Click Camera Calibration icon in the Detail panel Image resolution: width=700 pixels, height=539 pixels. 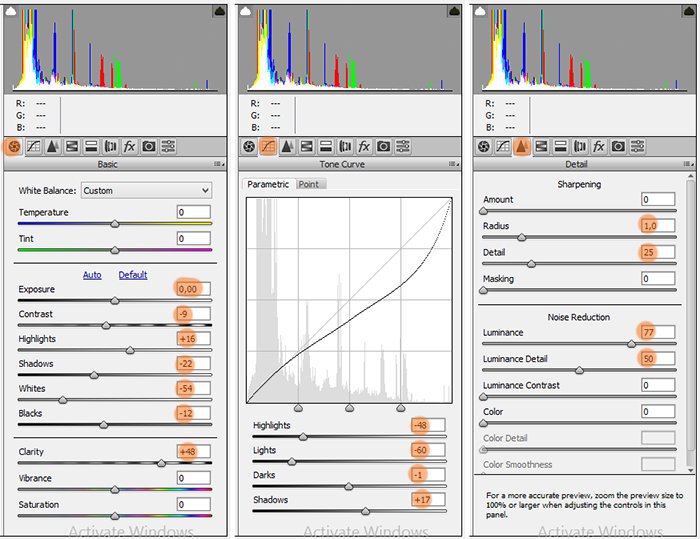618,146
